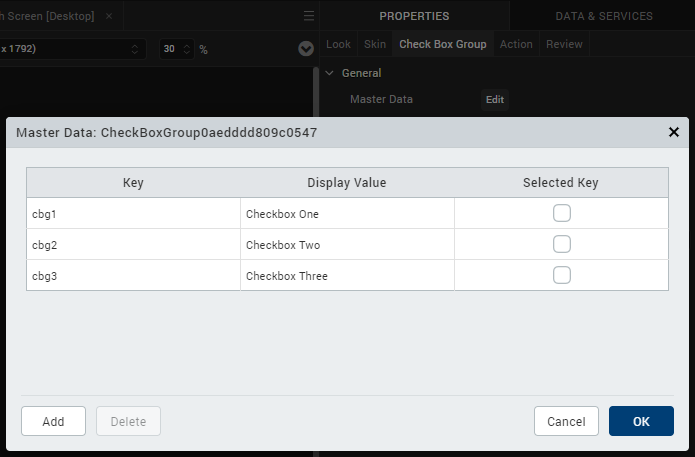
Task: Switch to the DATA & SERVICES tab
Action: pyautogui.click(x=604, y=16)
